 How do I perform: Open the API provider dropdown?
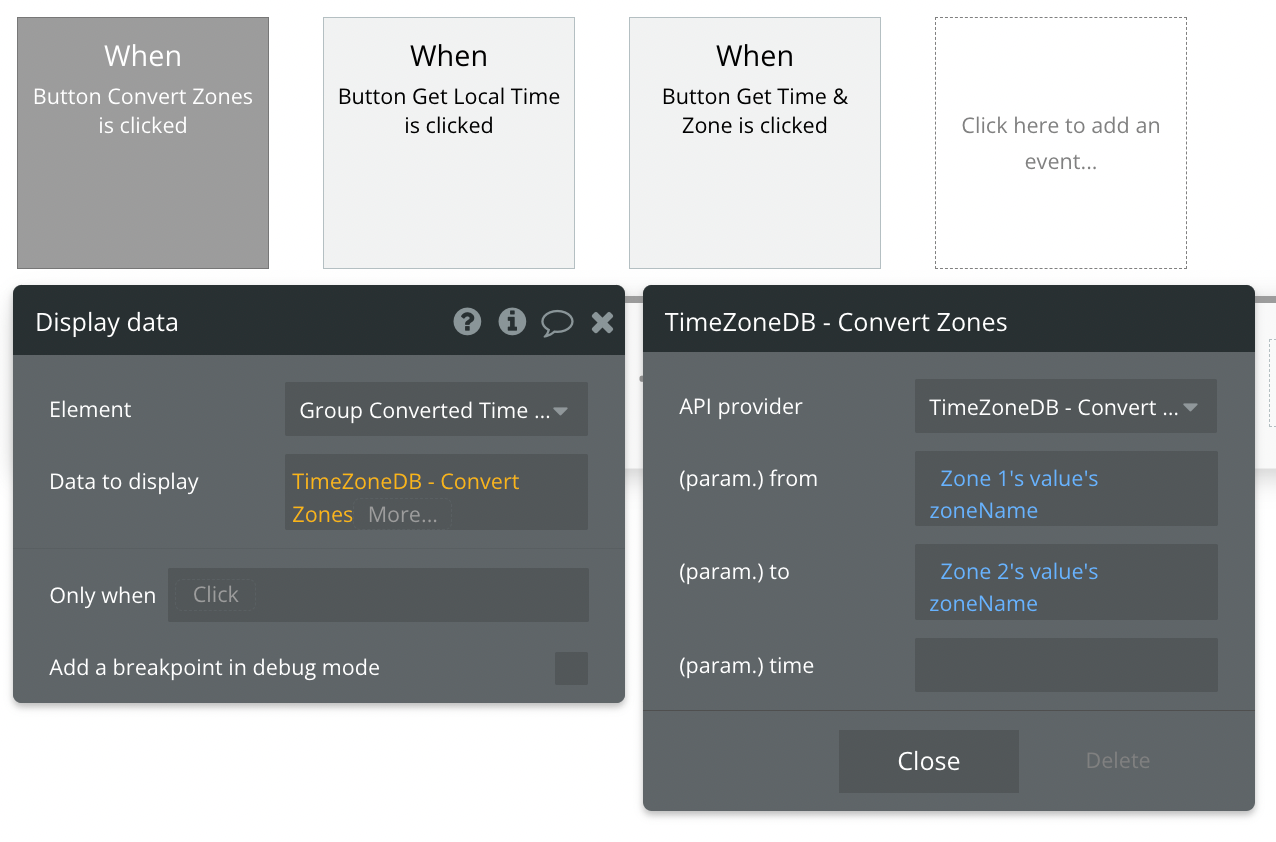[x=1065, y=407]
